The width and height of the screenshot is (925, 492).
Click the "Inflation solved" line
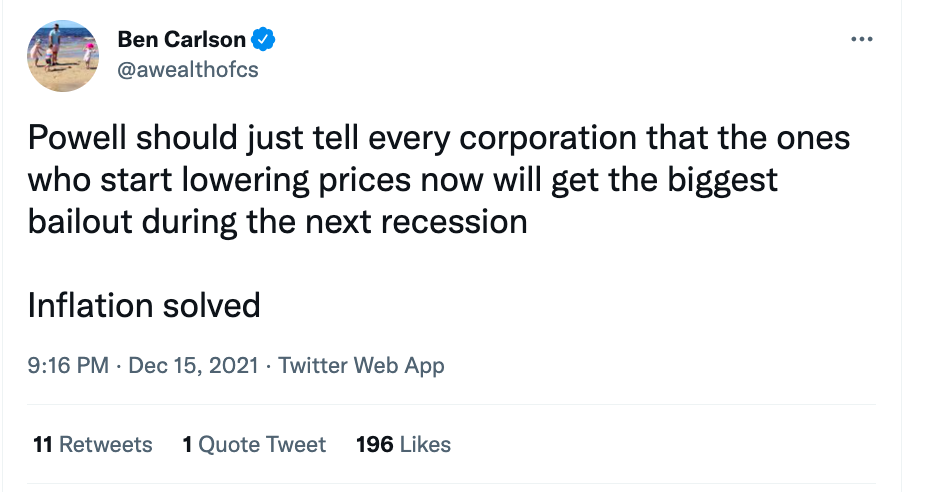[144, 305]
